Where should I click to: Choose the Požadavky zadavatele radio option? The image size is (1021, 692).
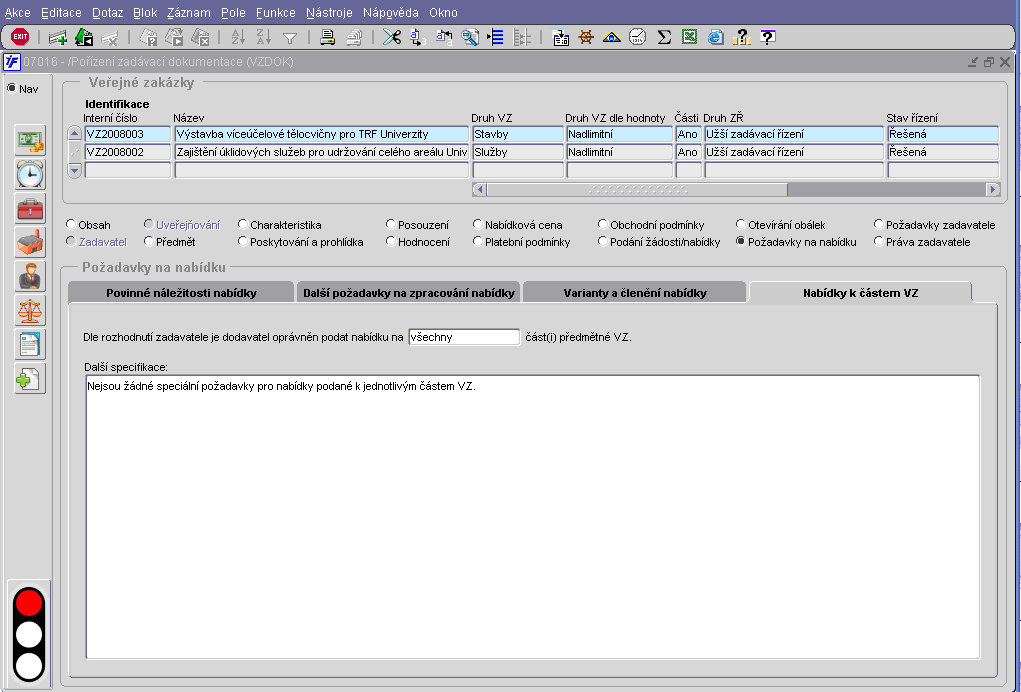point(879,225)
